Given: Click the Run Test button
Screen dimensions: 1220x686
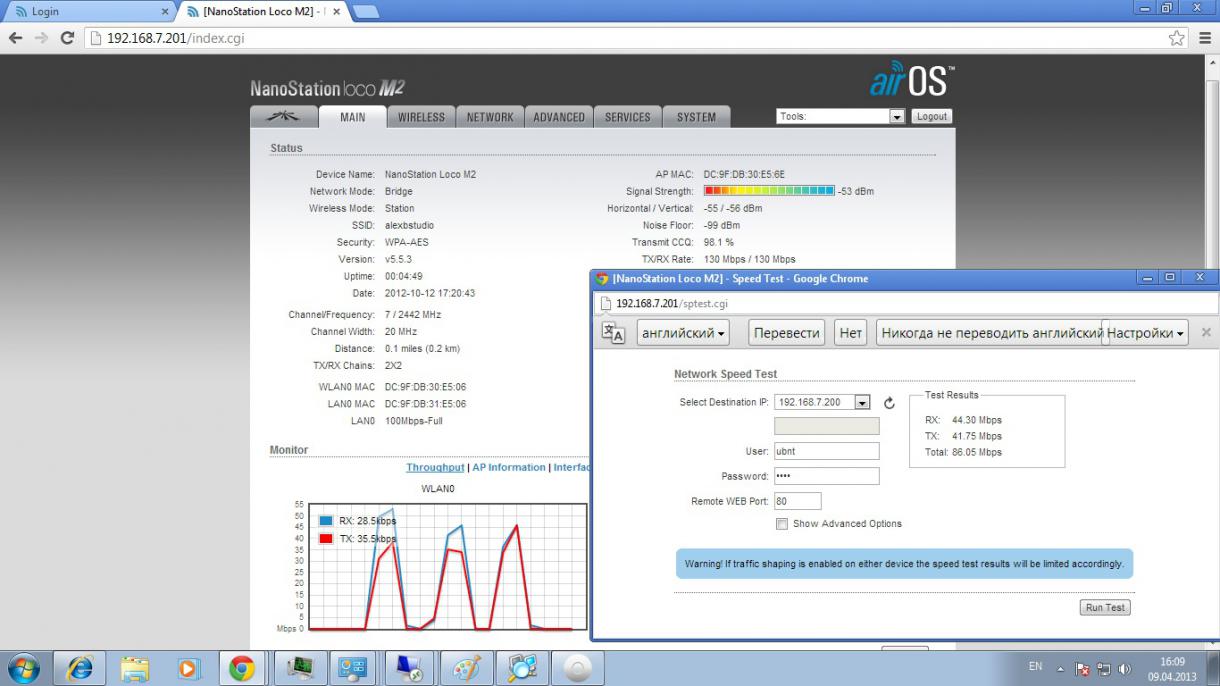Looking at the screenshot, I should (1105, 607).
